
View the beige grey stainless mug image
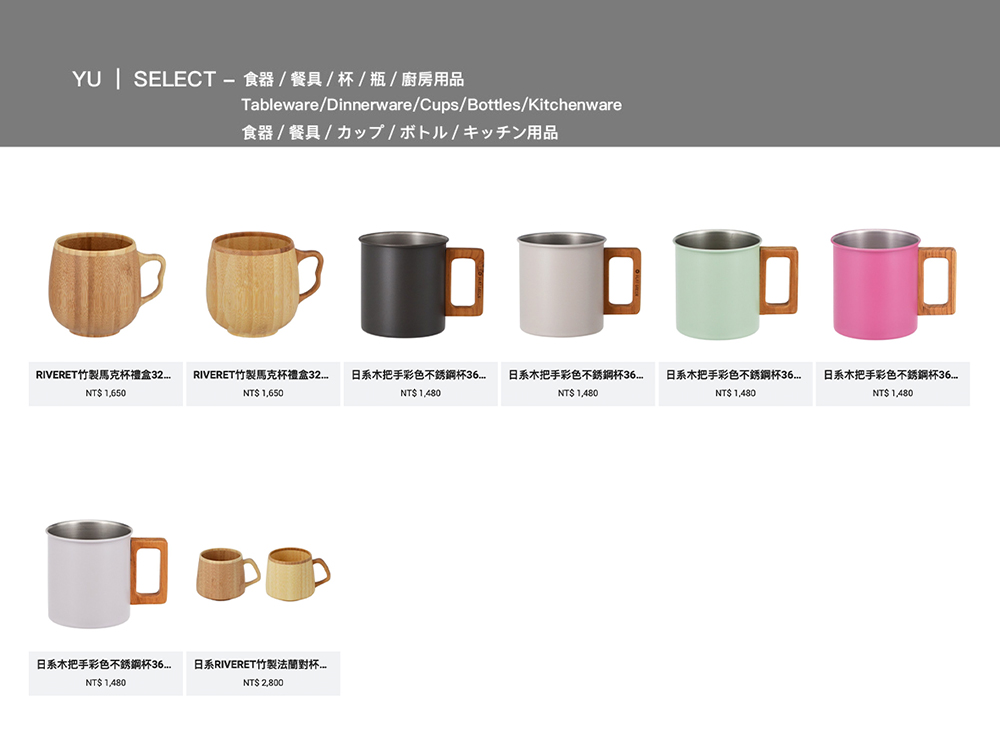578,285
